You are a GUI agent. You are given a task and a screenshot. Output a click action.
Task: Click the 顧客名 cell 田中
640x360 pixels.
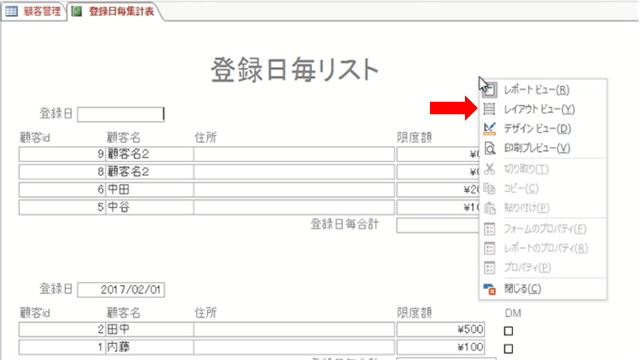point(149,329)
